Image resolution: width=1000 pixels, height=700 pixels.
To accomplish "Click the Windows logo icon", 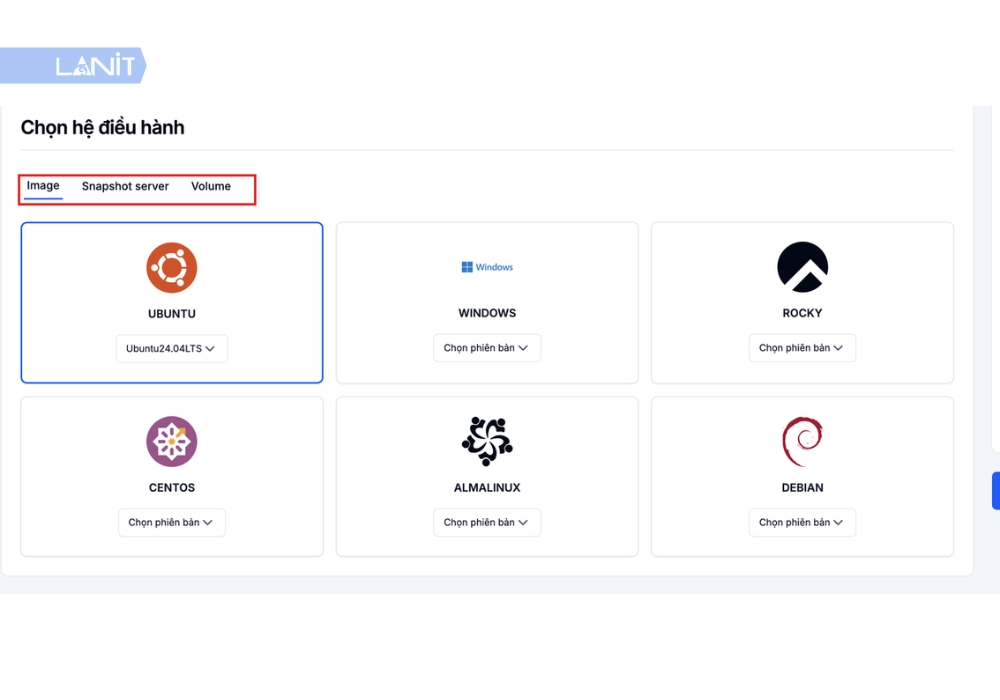I will (487, 267).
